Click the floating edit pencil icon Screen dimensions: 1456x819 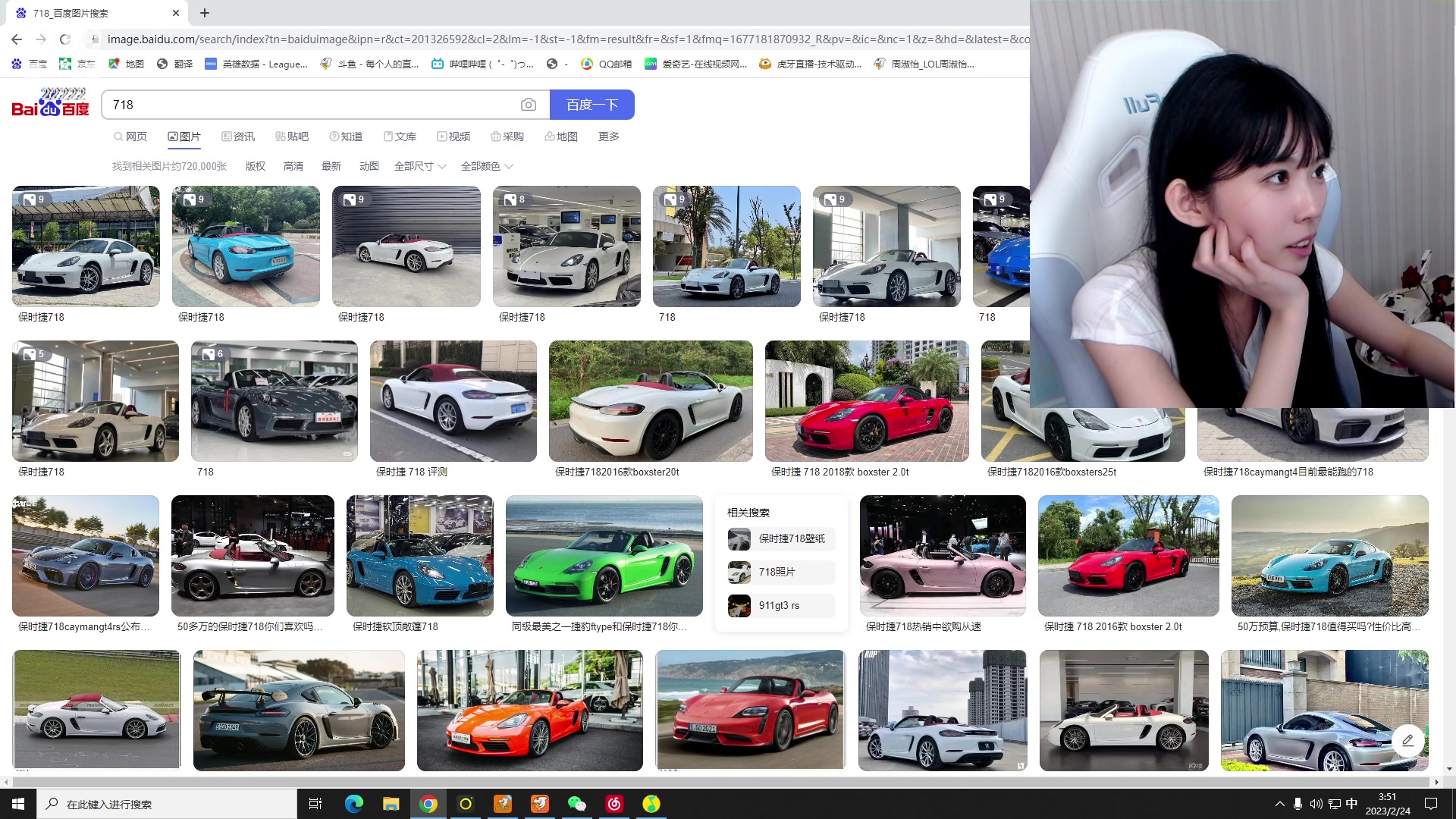(1407, 741)
